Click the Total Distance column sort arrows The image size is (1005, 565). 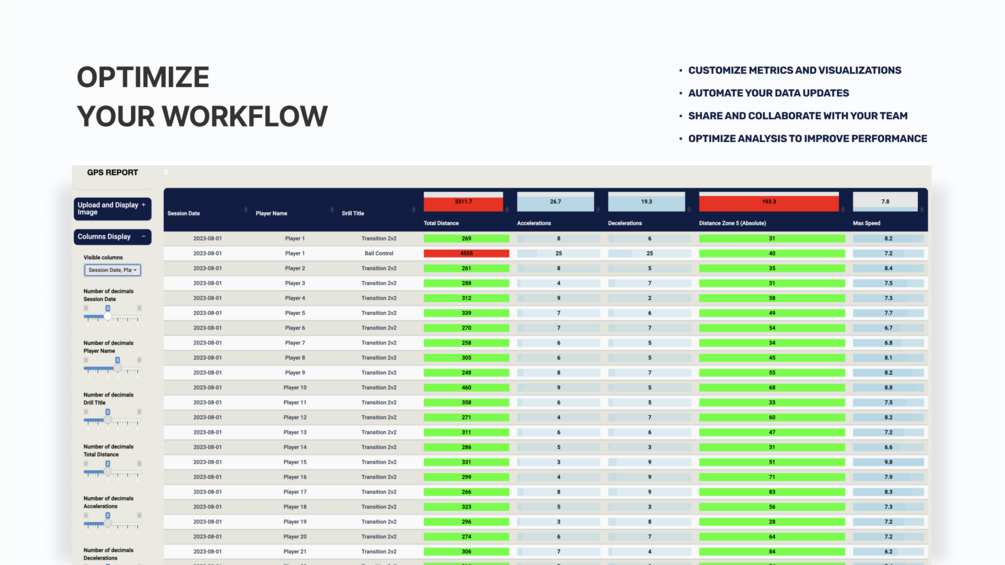click(507, 209)
